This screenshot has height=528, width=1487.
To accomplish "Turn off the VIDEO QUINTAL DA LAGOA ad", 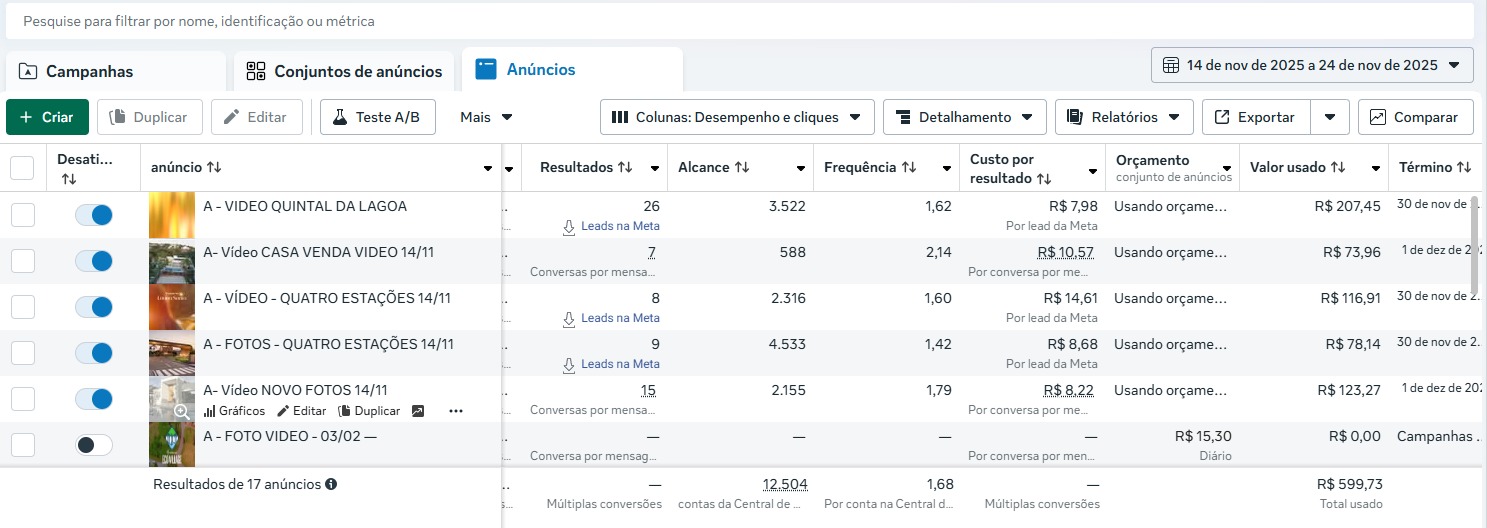I will click(x=94, y=215).
